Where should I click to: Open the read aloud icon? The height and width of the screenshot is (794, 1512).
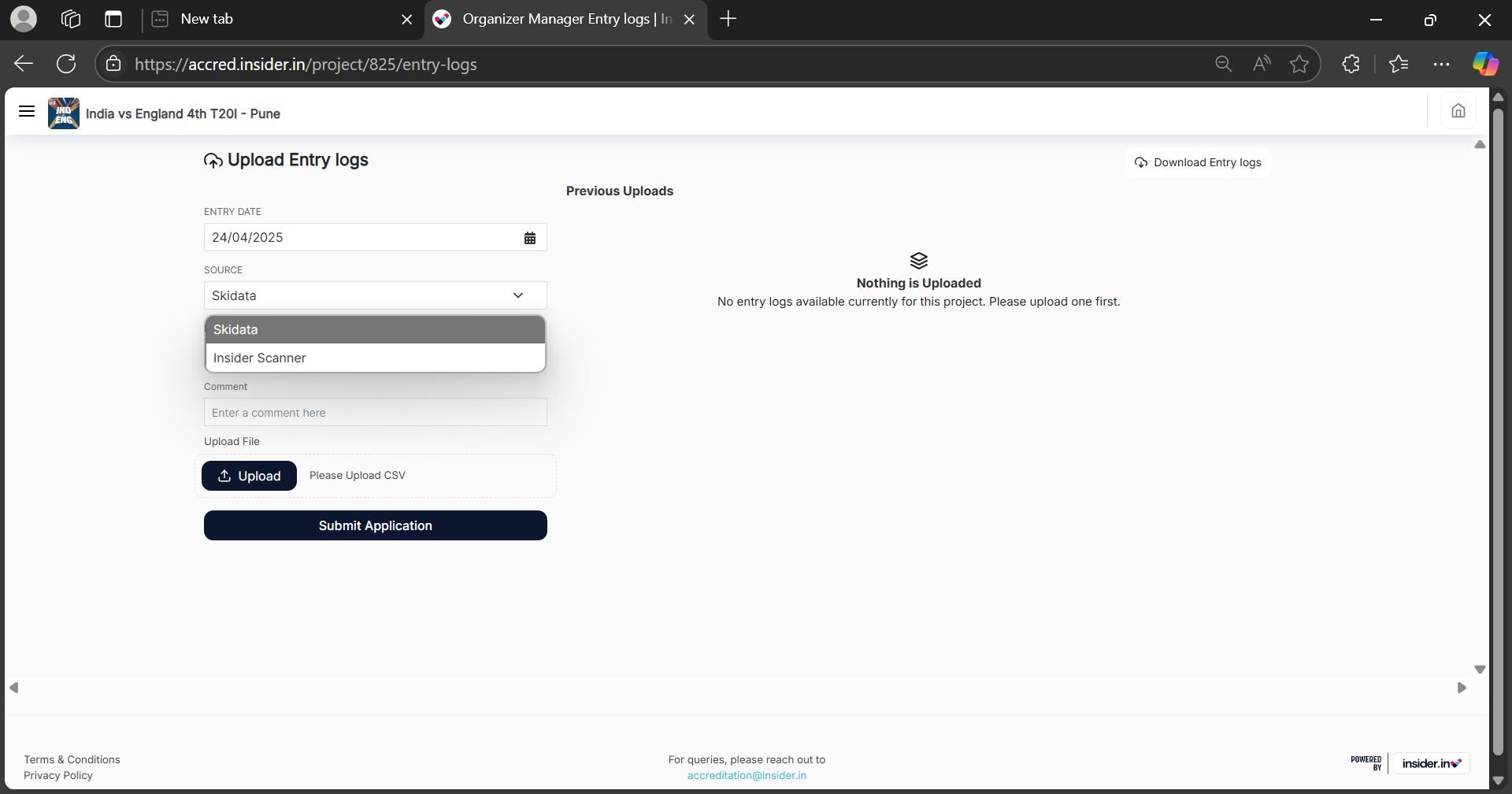(x=1261, y=65)
